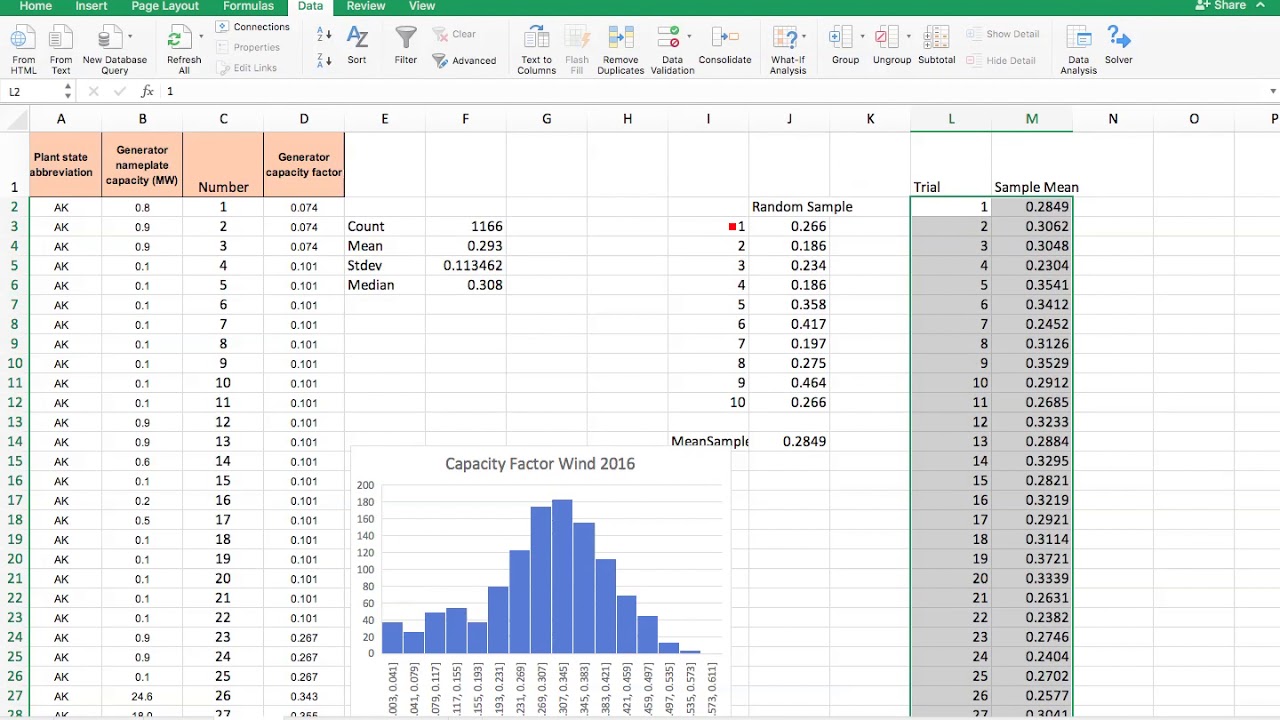Select row 14 header

tap(14, 441)
